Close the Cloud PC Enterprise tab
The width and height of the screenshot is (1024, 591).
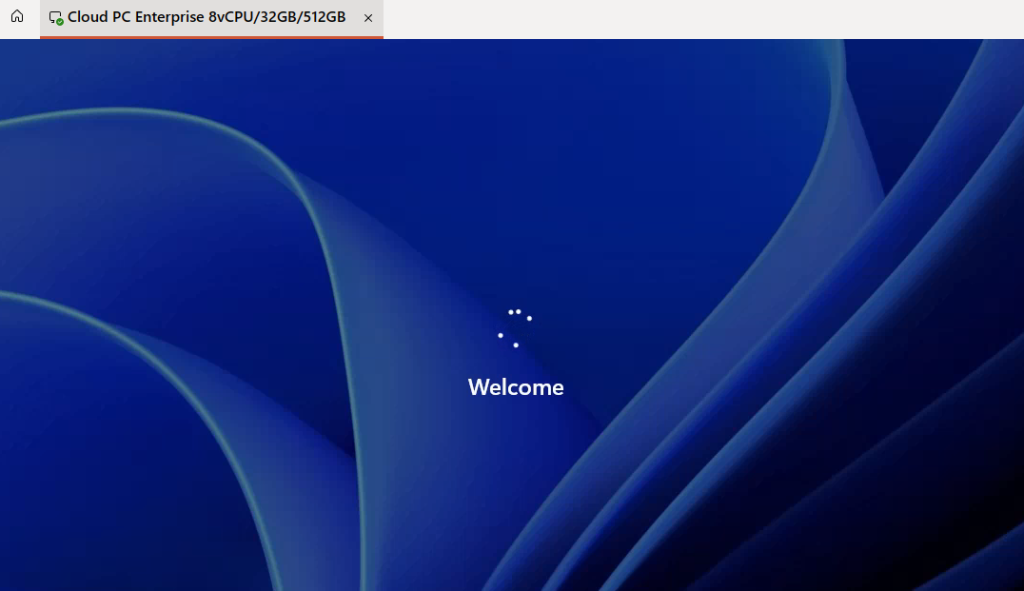coord(368,18)
